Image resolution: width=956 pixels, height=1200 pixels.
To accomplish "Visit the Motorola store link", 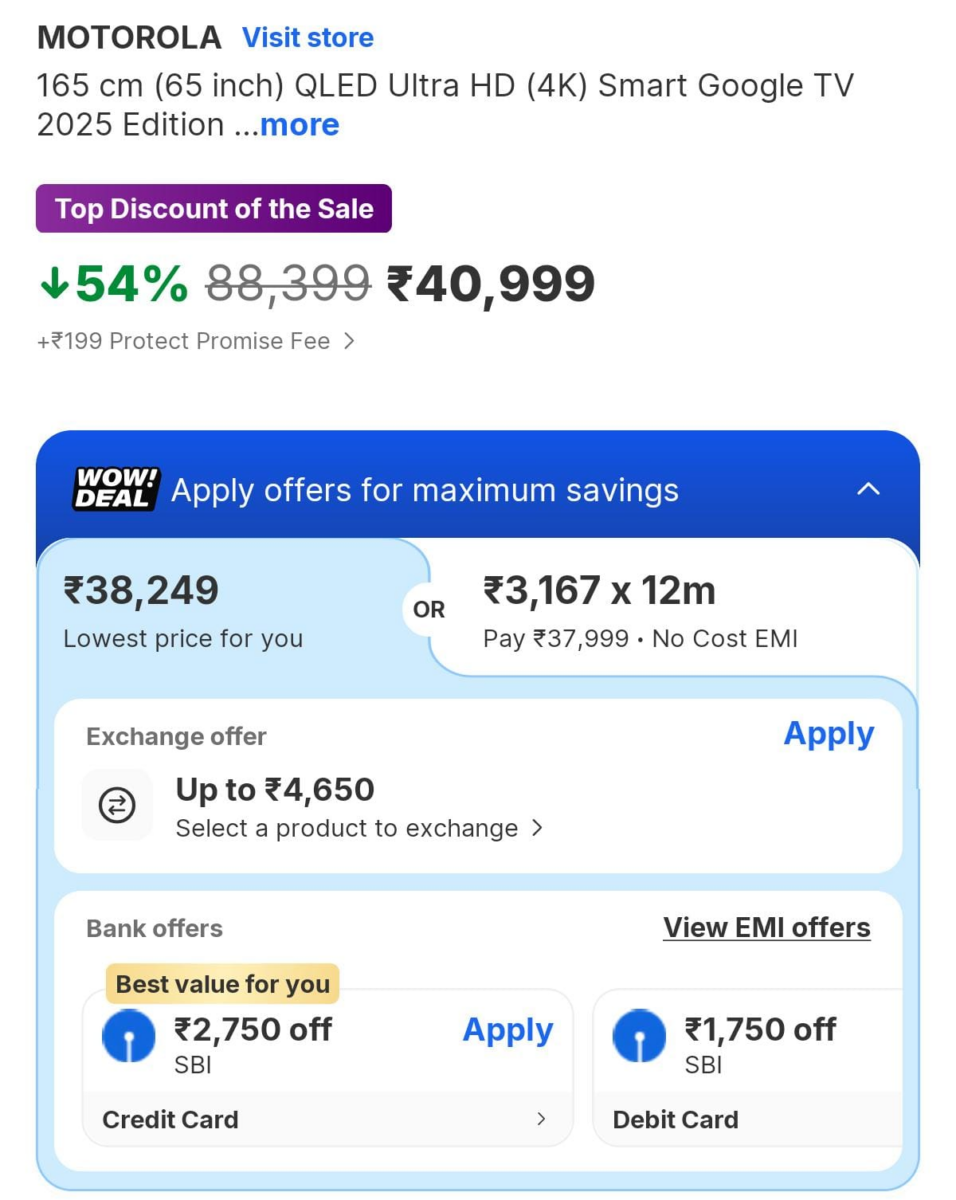I will click(x=308, y=38).
